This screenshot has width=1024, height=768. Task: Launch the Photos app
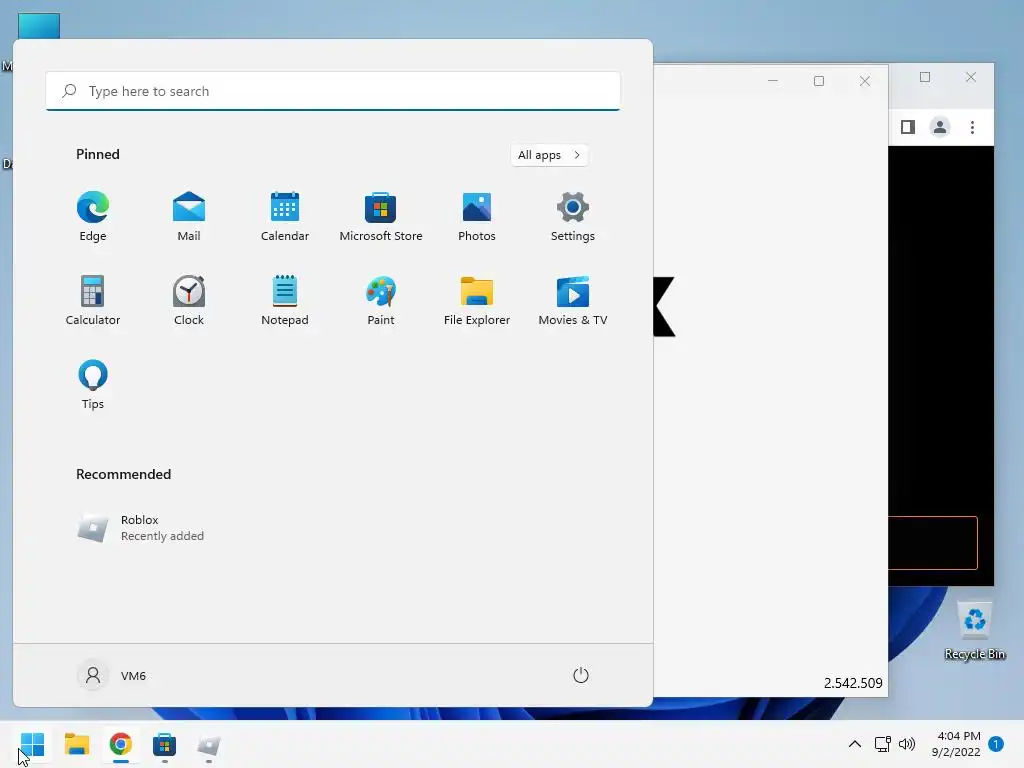click(x=477, y=217)
